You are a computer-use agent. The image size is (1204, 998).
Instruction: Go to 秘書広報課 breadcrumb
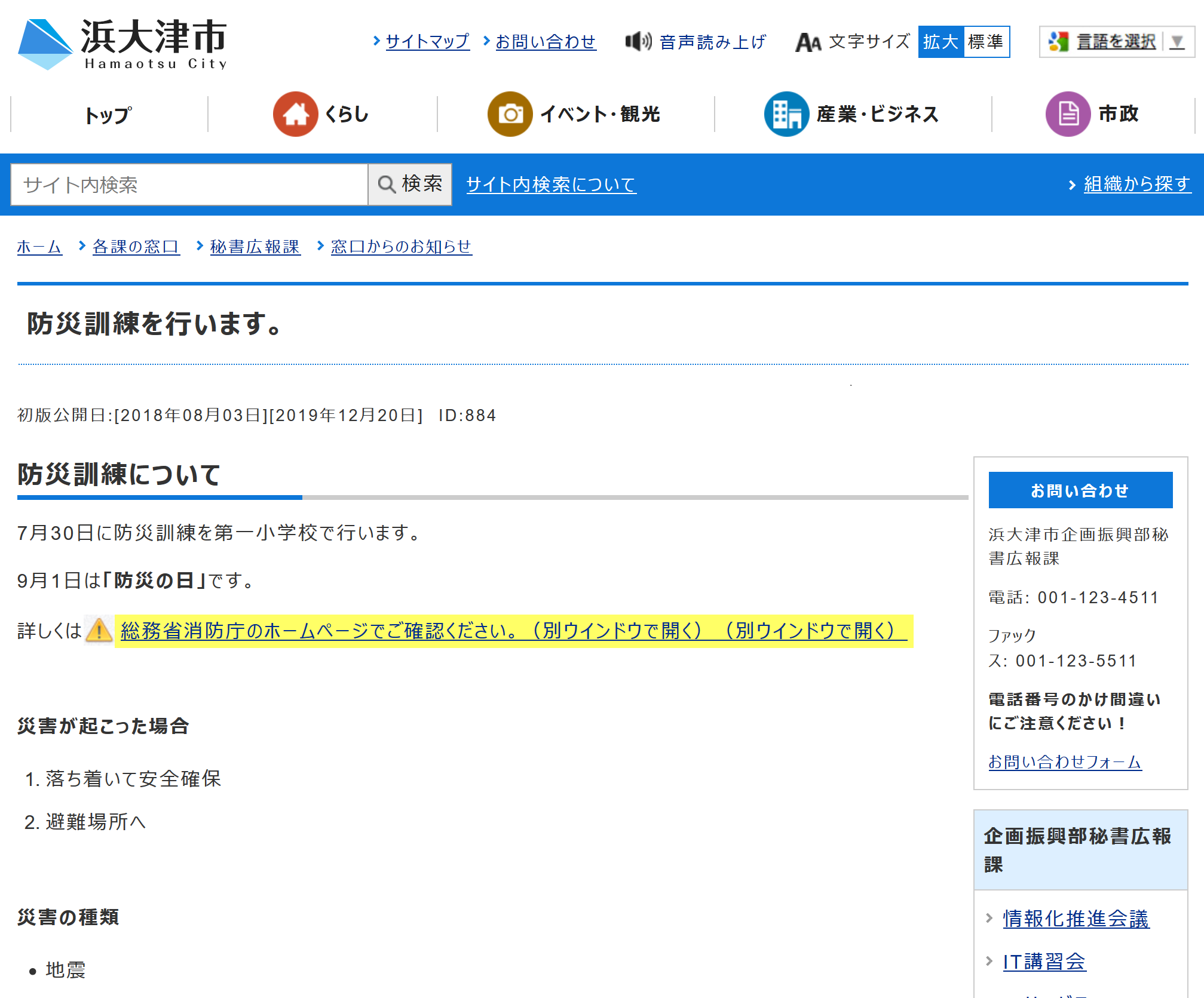(255, 247)
